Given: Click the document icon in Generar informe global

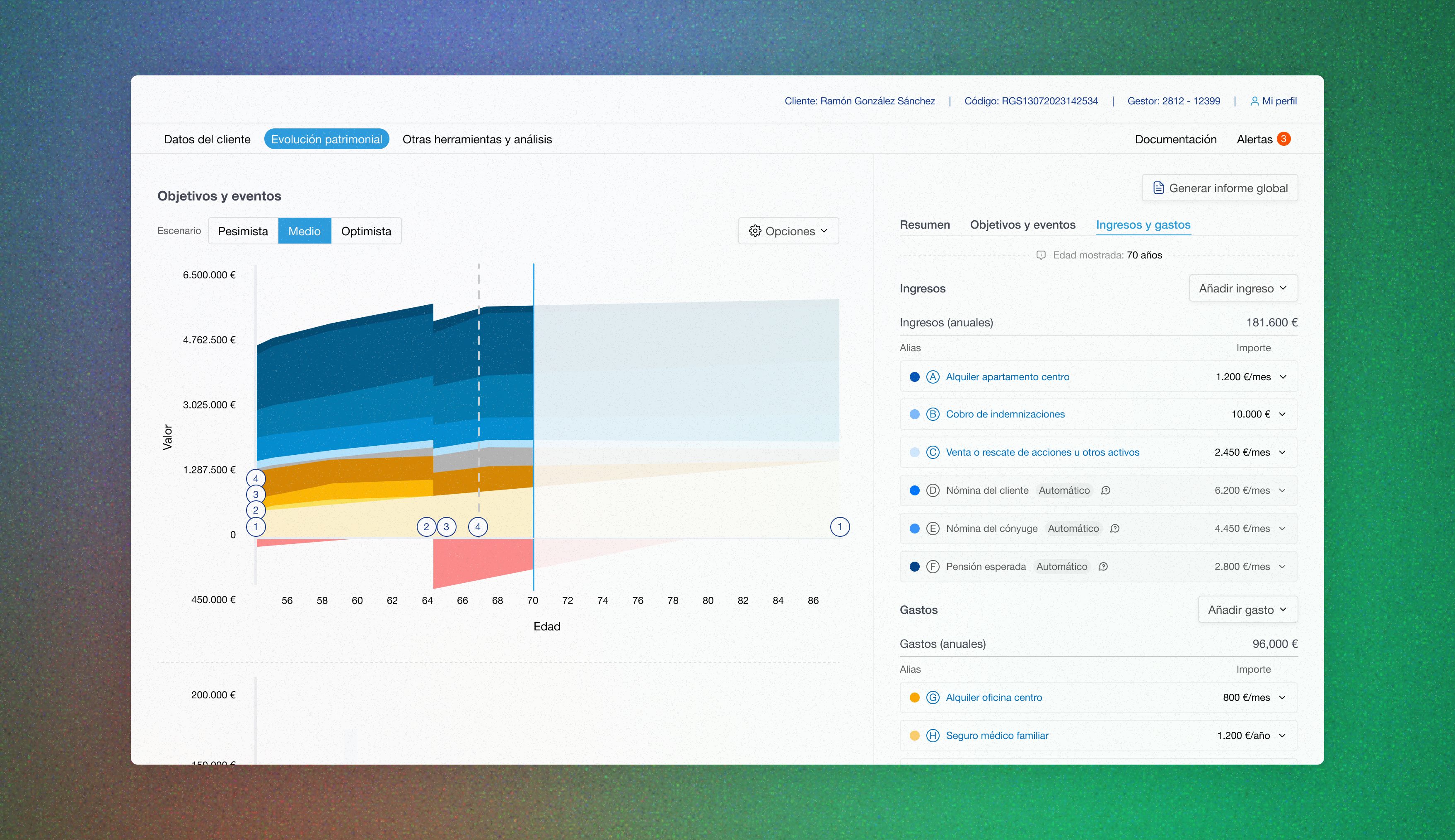Looking at the screenshot, I should point(1158,188).
